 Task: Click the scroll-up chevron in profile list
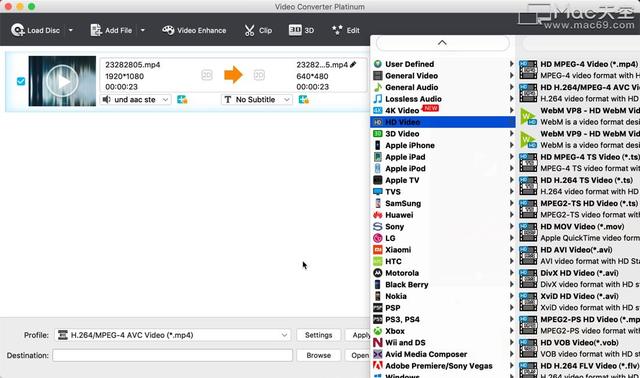(x=442, y=42)
